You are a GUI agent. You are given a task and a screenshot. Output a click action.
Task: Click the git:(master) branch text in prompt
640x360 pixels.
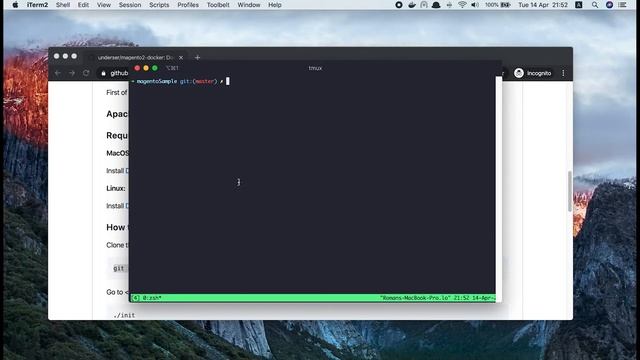199,81
